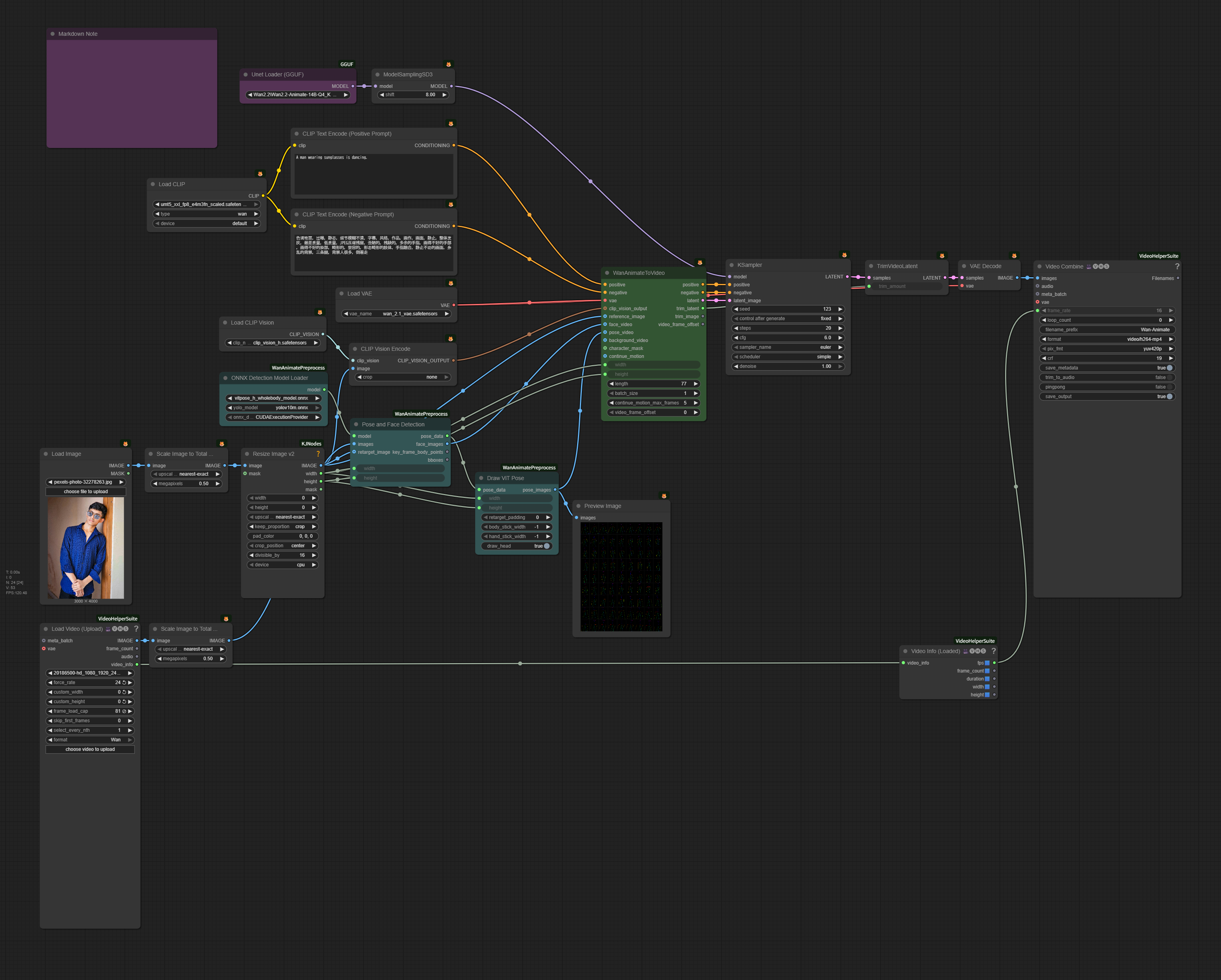Click the question mark on Load Video (Upload)
Viewport: 1221px width, 980px height.
coord(136,629)
